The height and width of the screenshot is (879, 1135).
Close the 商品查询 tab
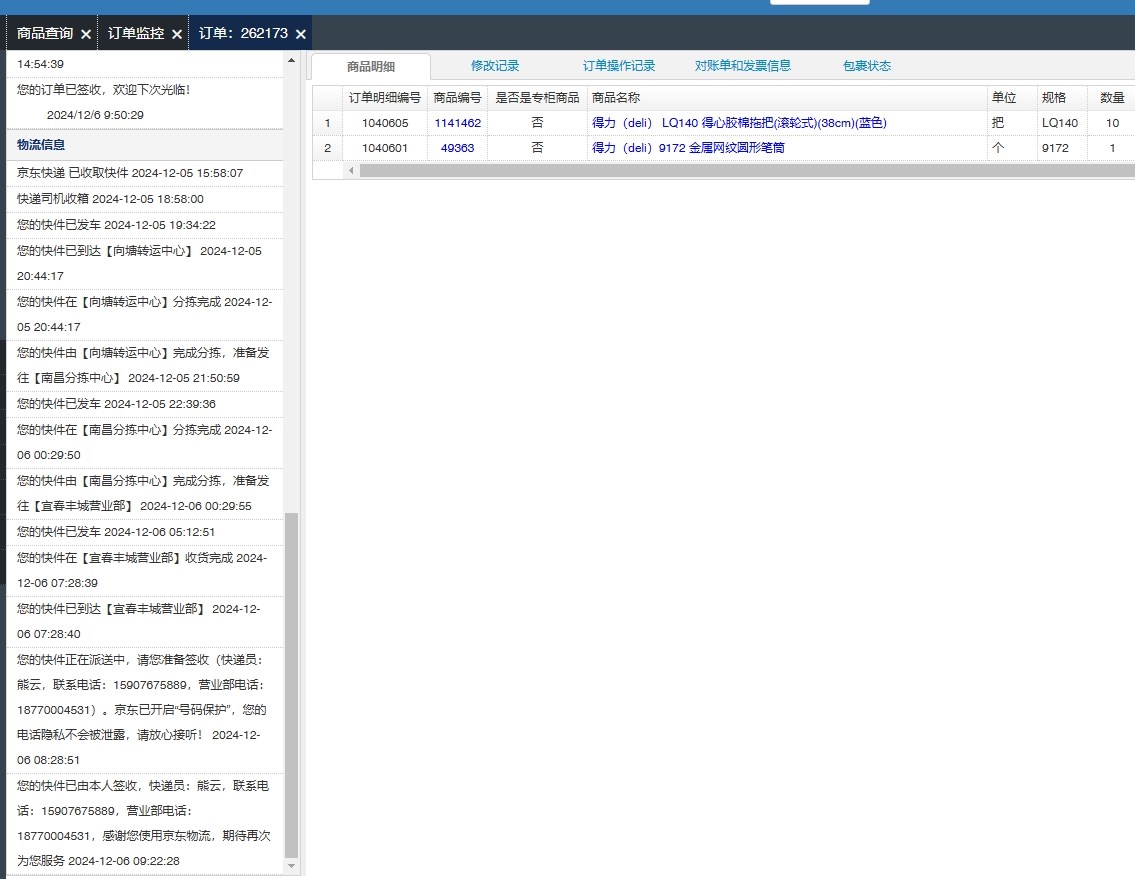click(85, 34)
